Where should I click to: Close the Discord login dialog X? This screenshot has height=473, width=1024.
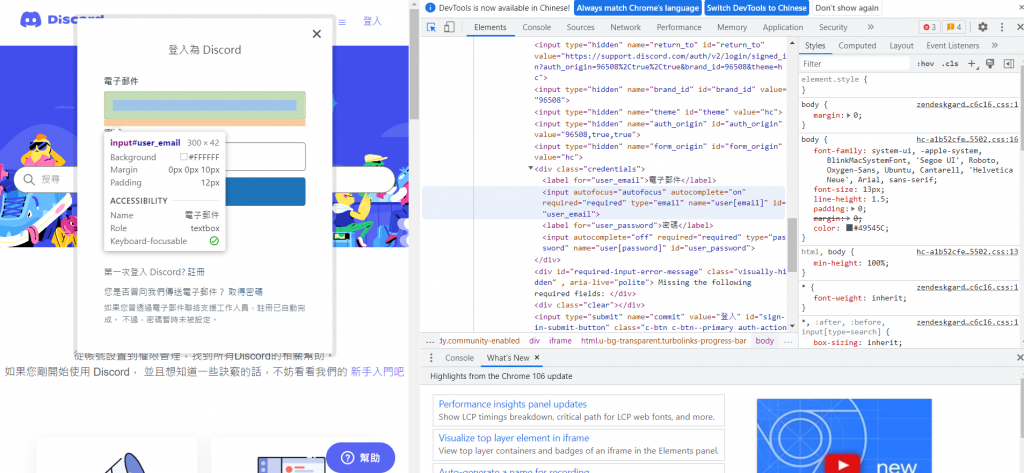[317, 34]
